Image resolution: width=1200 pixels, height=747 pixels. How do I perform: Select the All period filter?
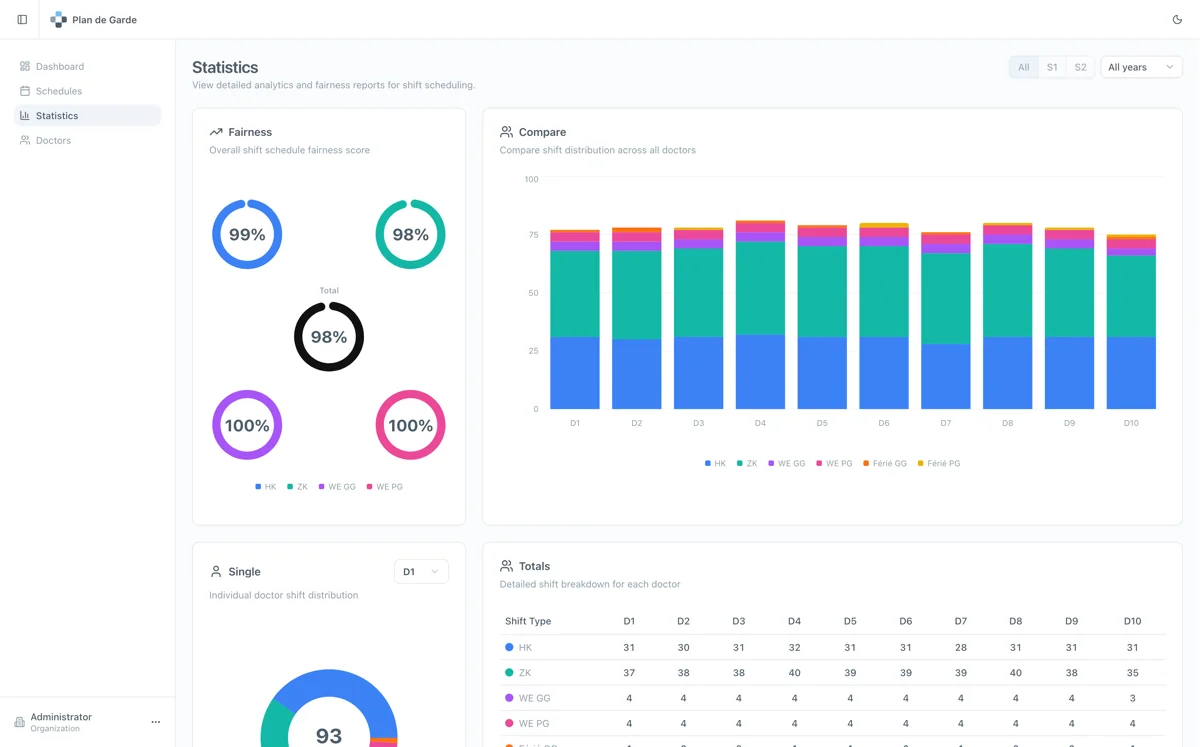(x=1023, y=67)
